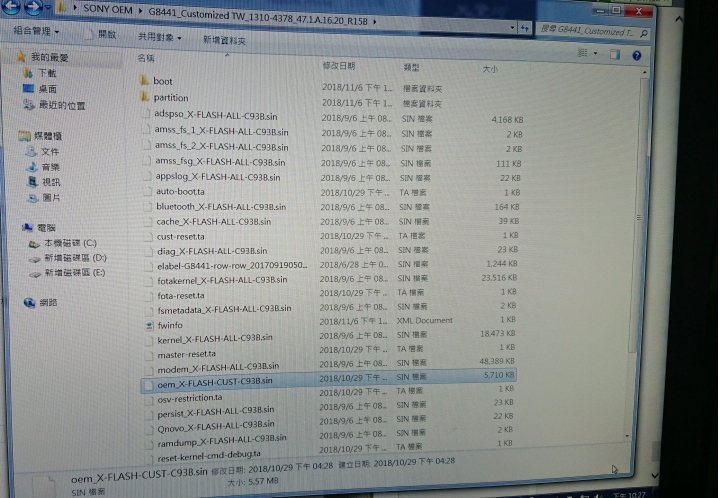Open Music (音樂) library

click(51, 167)
